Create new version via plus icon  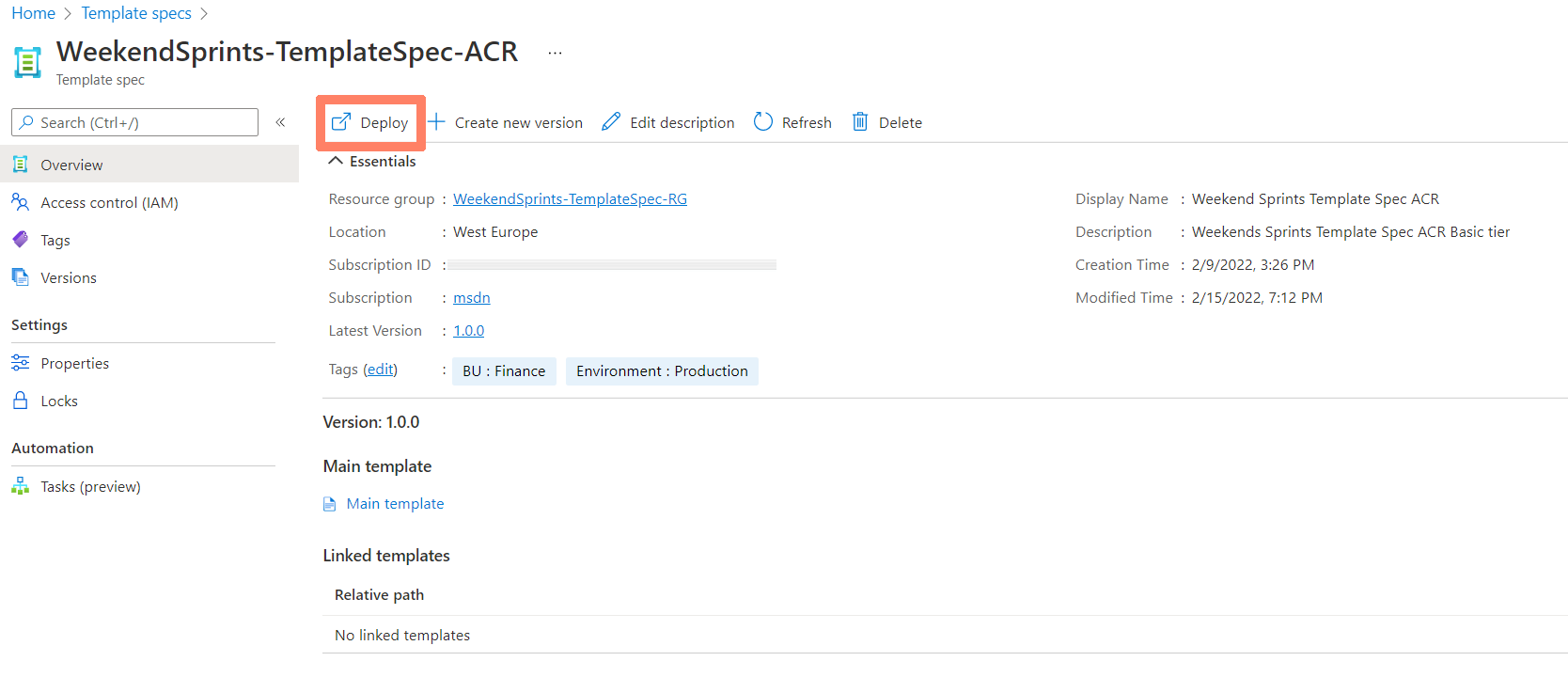437,122
